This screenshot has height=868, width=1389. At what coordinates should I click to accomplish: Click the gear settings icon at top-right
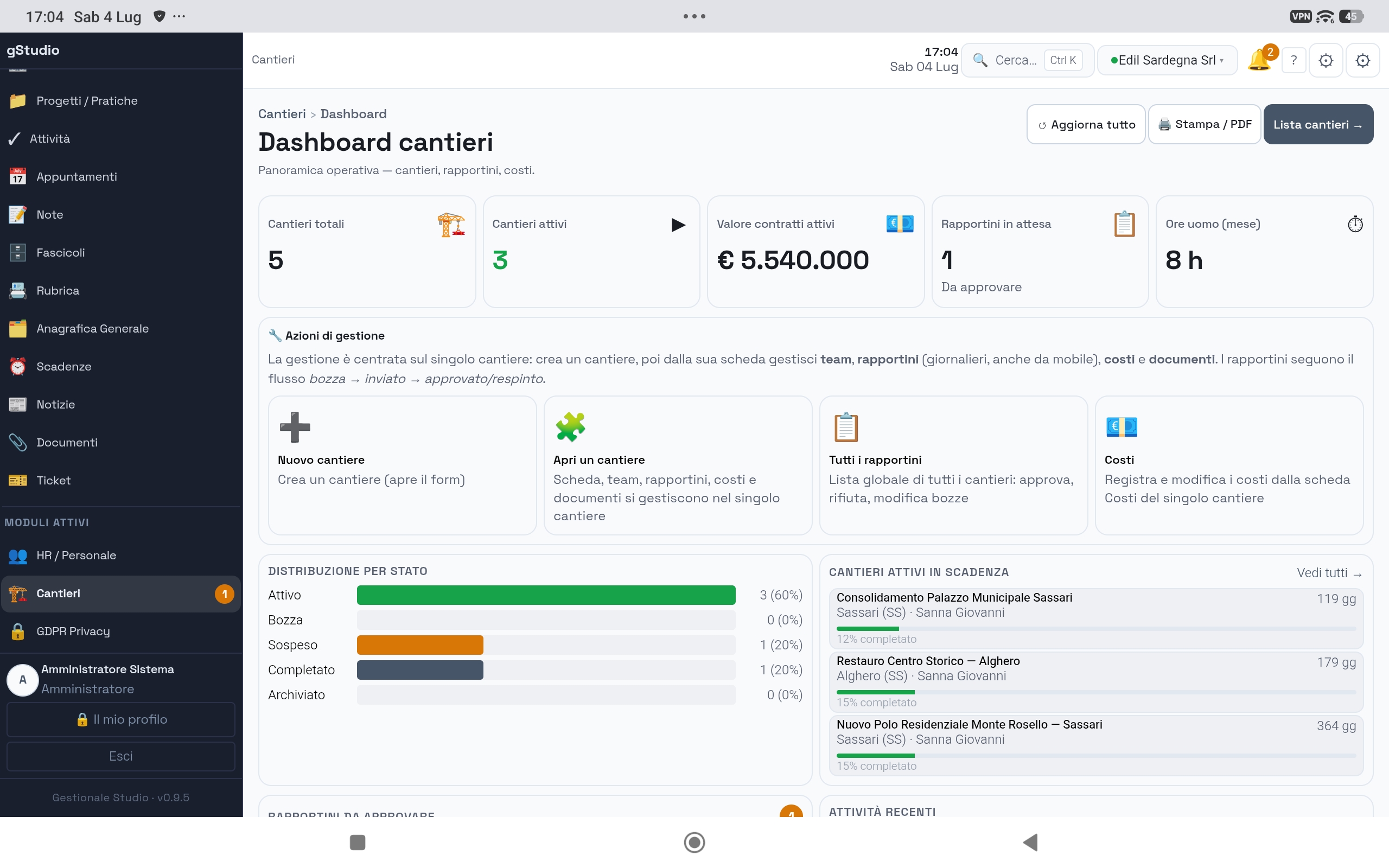pos(1362,60)
